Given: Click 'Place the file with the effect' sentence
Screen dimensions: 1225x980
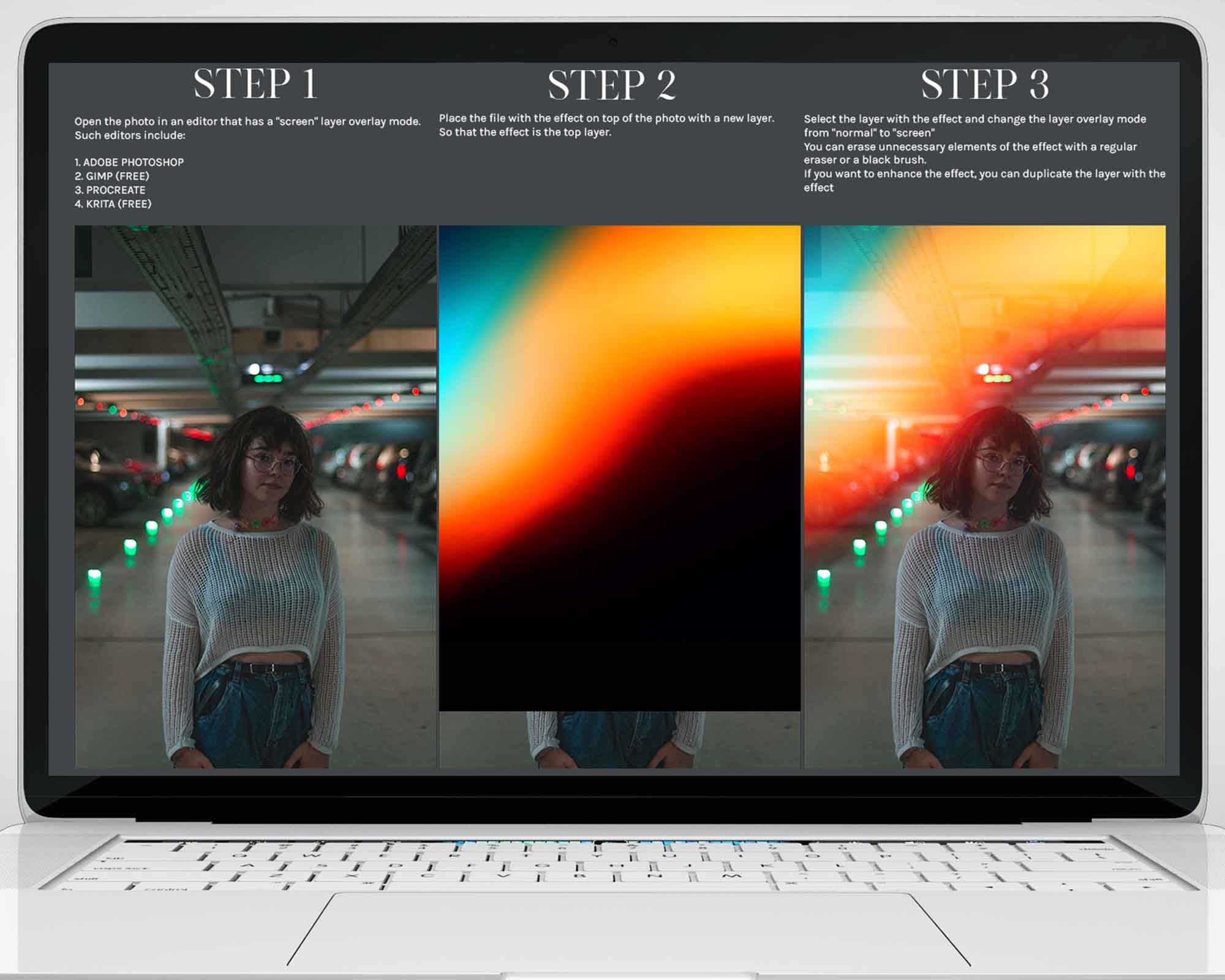Looking at the screenshot, I should [606, 118].
